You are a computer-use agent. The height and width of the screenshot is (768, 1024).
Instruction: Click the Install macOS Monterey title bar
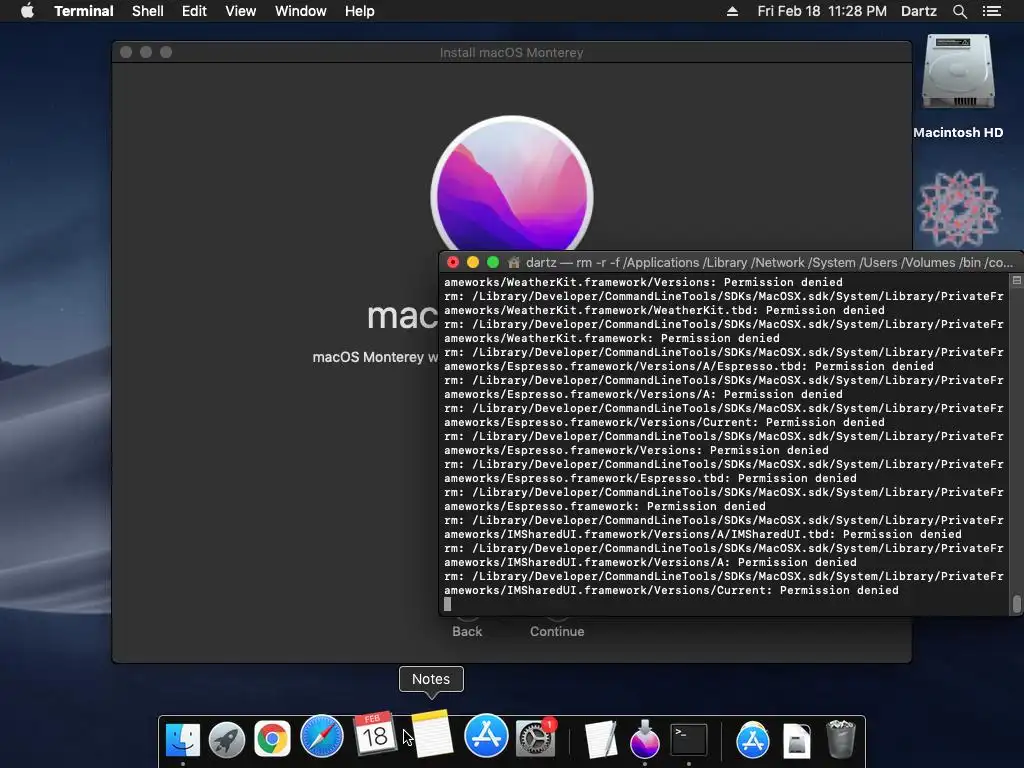click(511, 52)
